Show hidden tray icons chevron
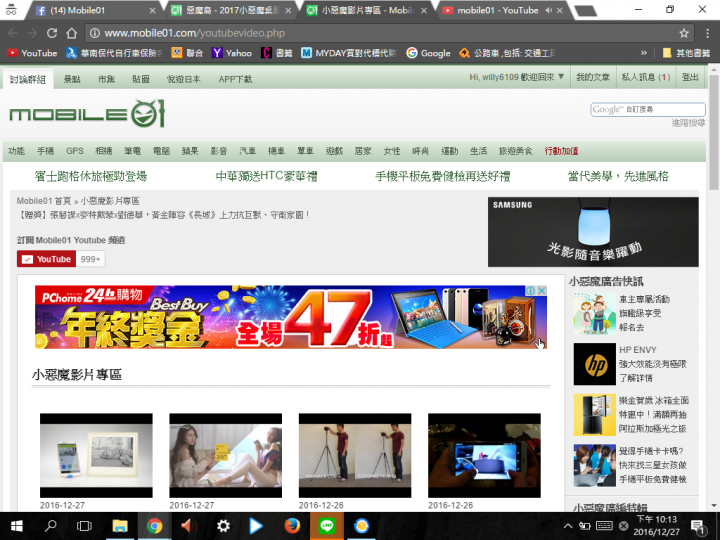720x540 pixels. pyautogui.click(x=568, y=526)
